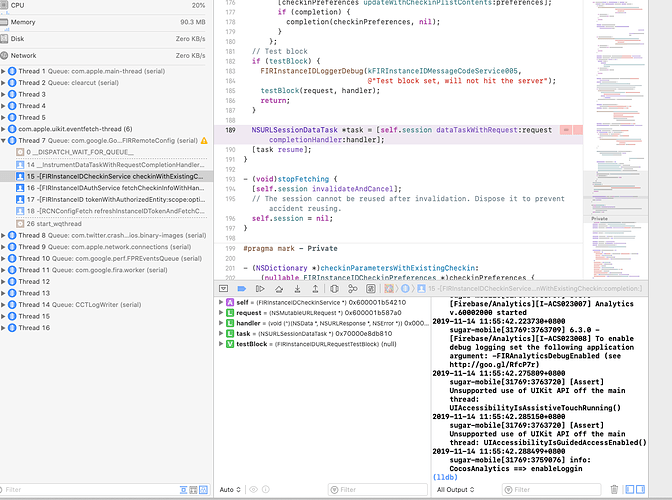Image resolution: width=672 pixels, height=500 pixels.
Task: Select the process icon in debug jump bar
Action: point(389,289)
